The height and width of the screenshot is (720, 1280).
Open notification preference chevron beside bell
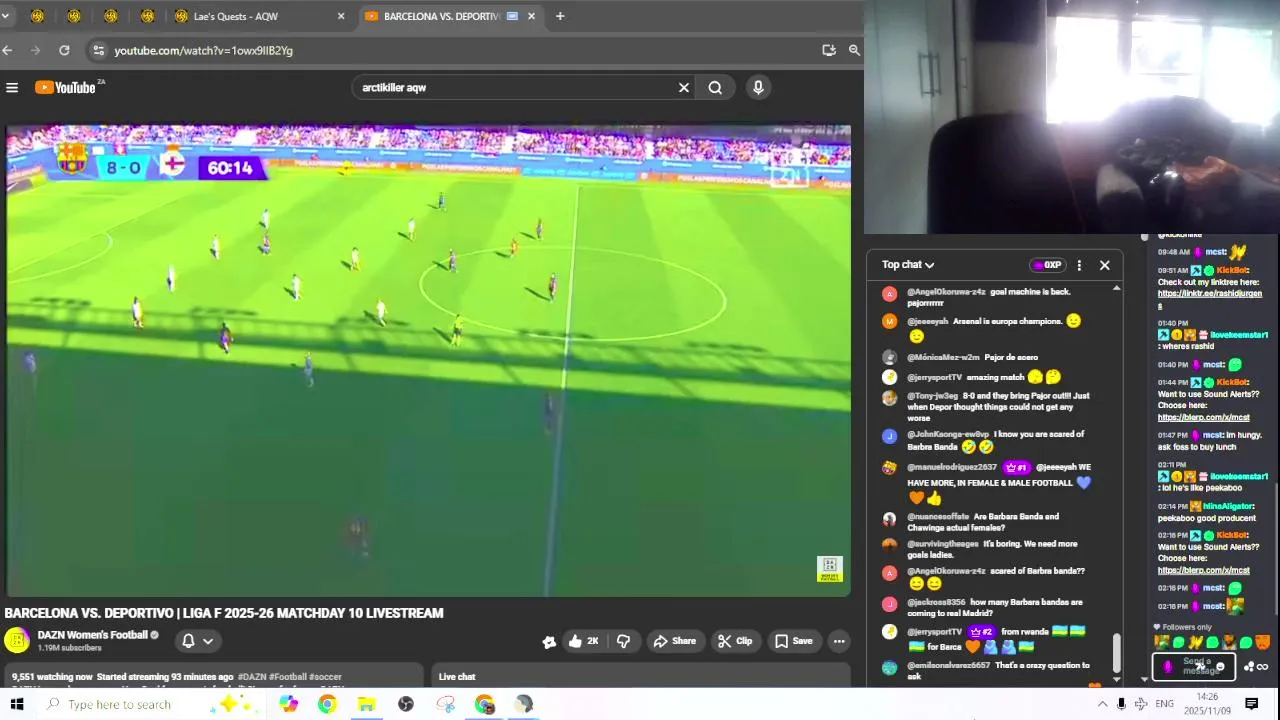pos(208,641)
